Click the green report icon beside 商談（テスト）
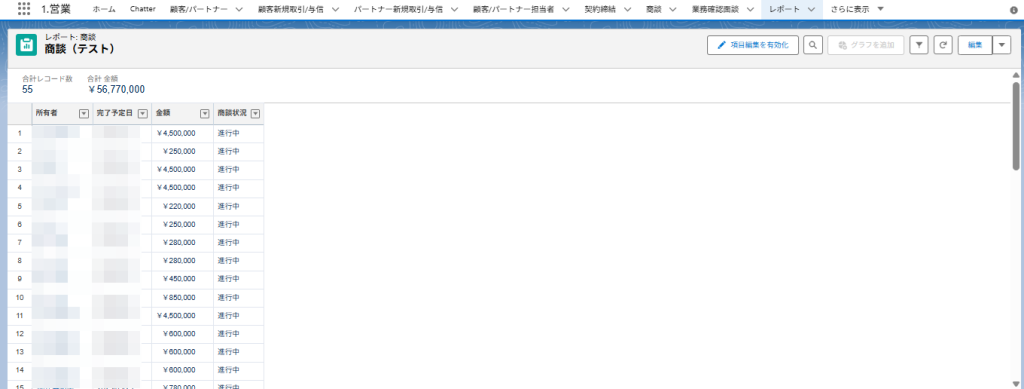This screenshot has width=1024, height=389. [x=26, y=44]
